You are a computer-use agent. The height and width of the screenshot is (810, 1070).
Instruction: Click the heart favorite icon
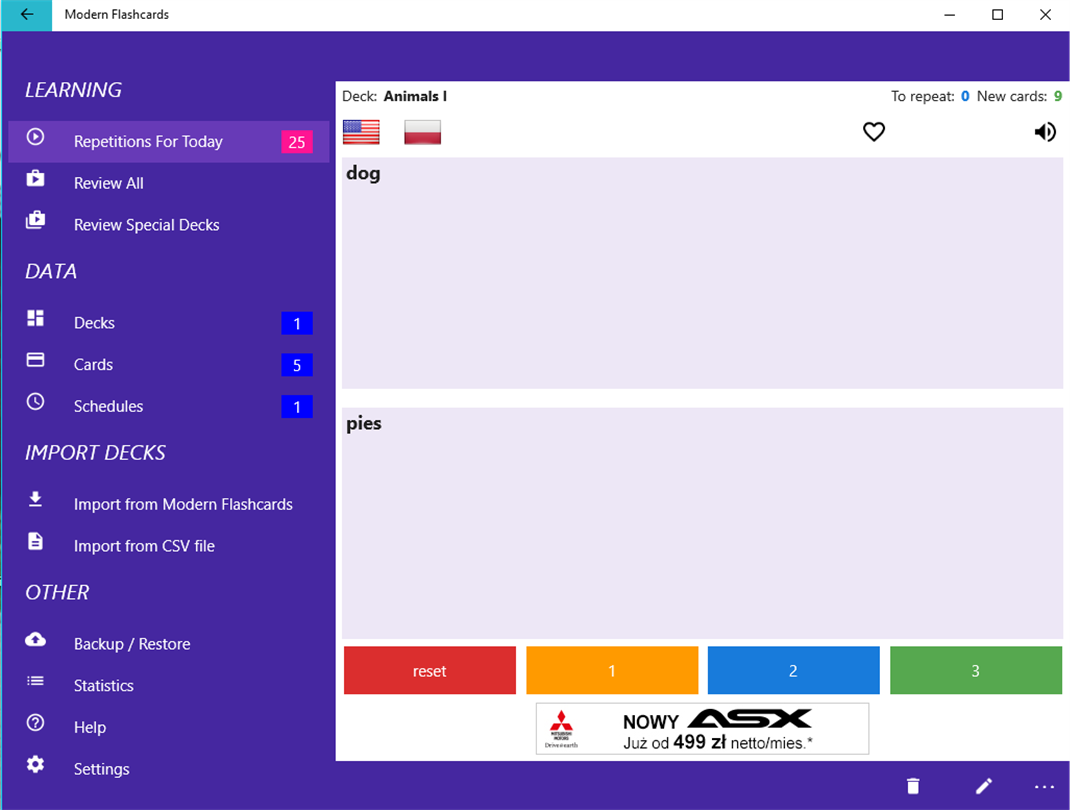point(873,132)
